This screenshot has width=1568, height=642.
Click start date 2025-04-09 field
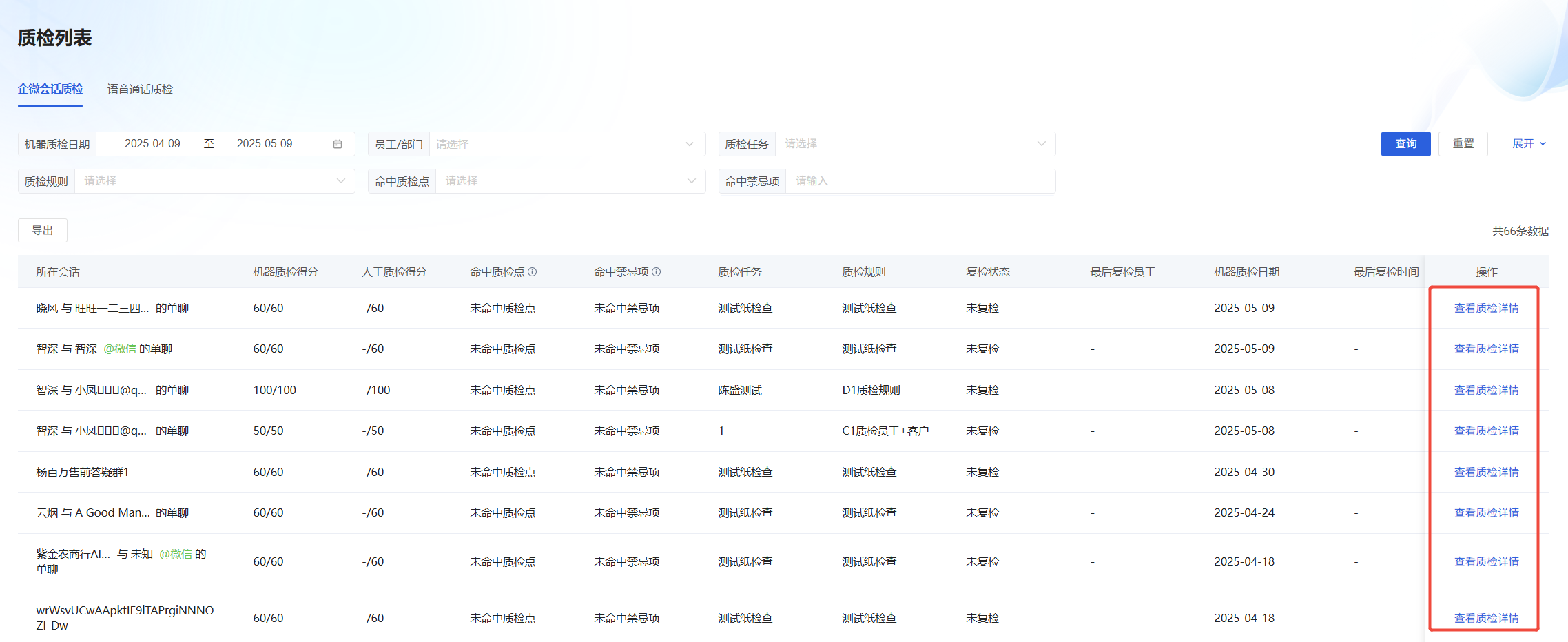coord(152,144)
